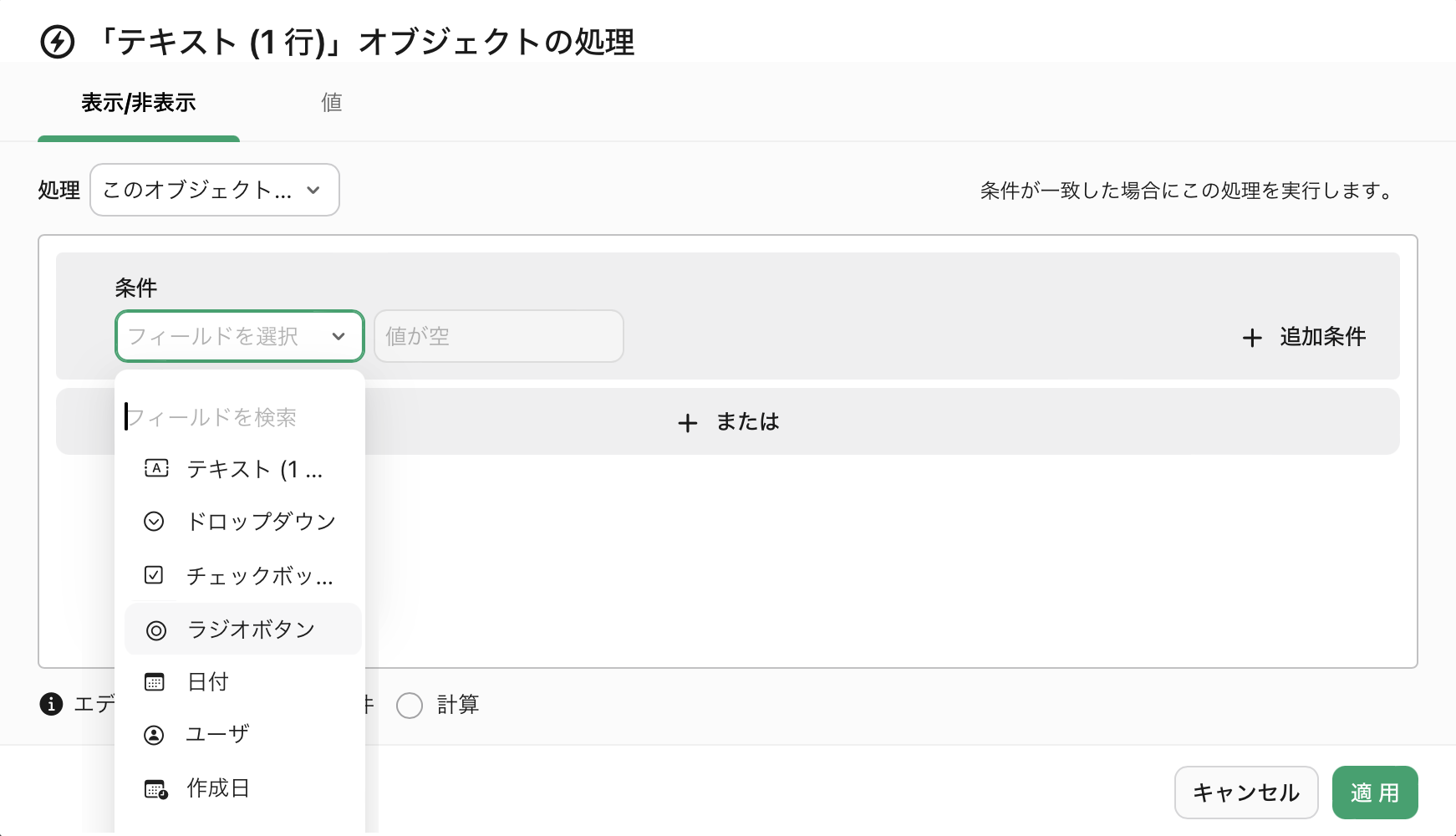Click the info icon near エディタ
The image size is (1456, 836).
tap(53, 705)
